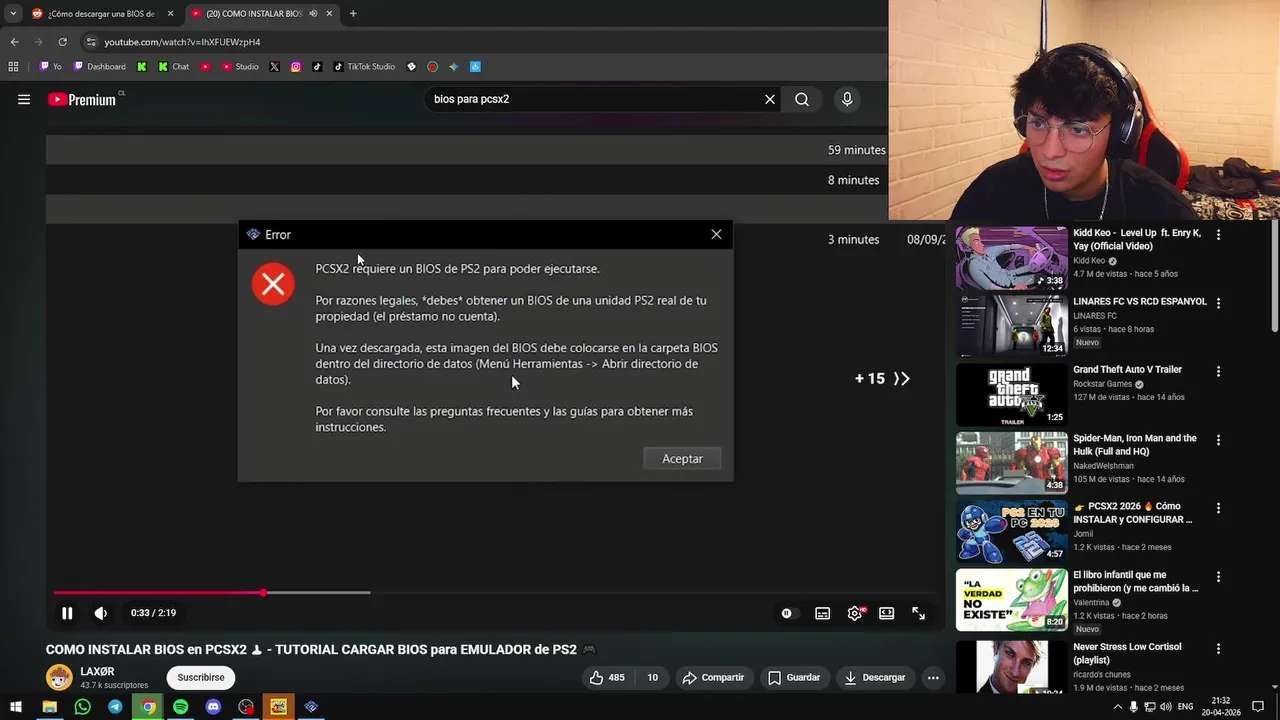
Task: Go to YouTube Premium home logo
Action: coord(82,99)
